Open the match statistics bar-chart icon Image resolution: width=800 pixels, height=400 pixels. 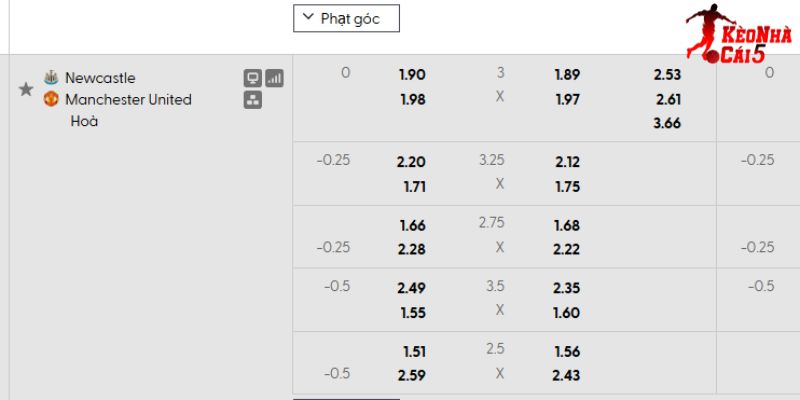point(274,78)
